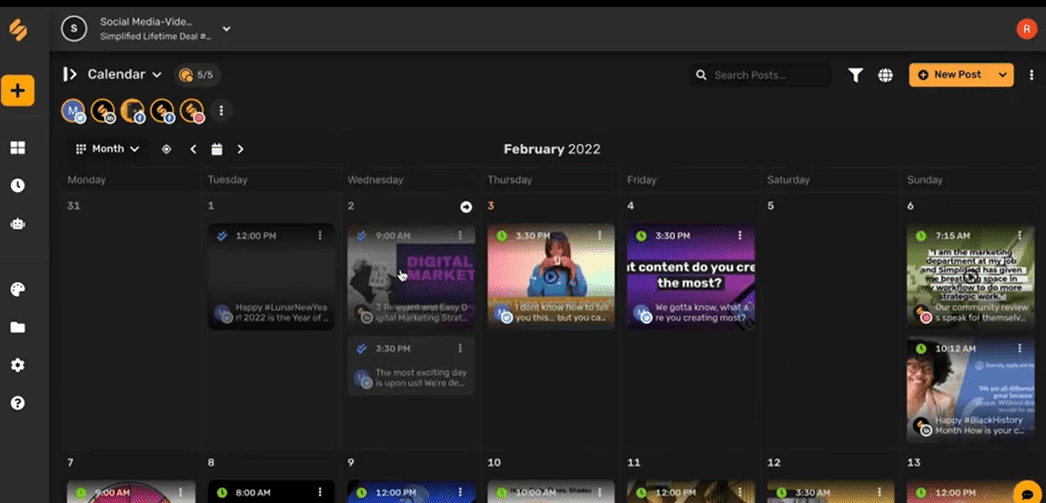This screenshot has height=503, width=1046.
Task: Click the New Post button
Action: point(950,75)
